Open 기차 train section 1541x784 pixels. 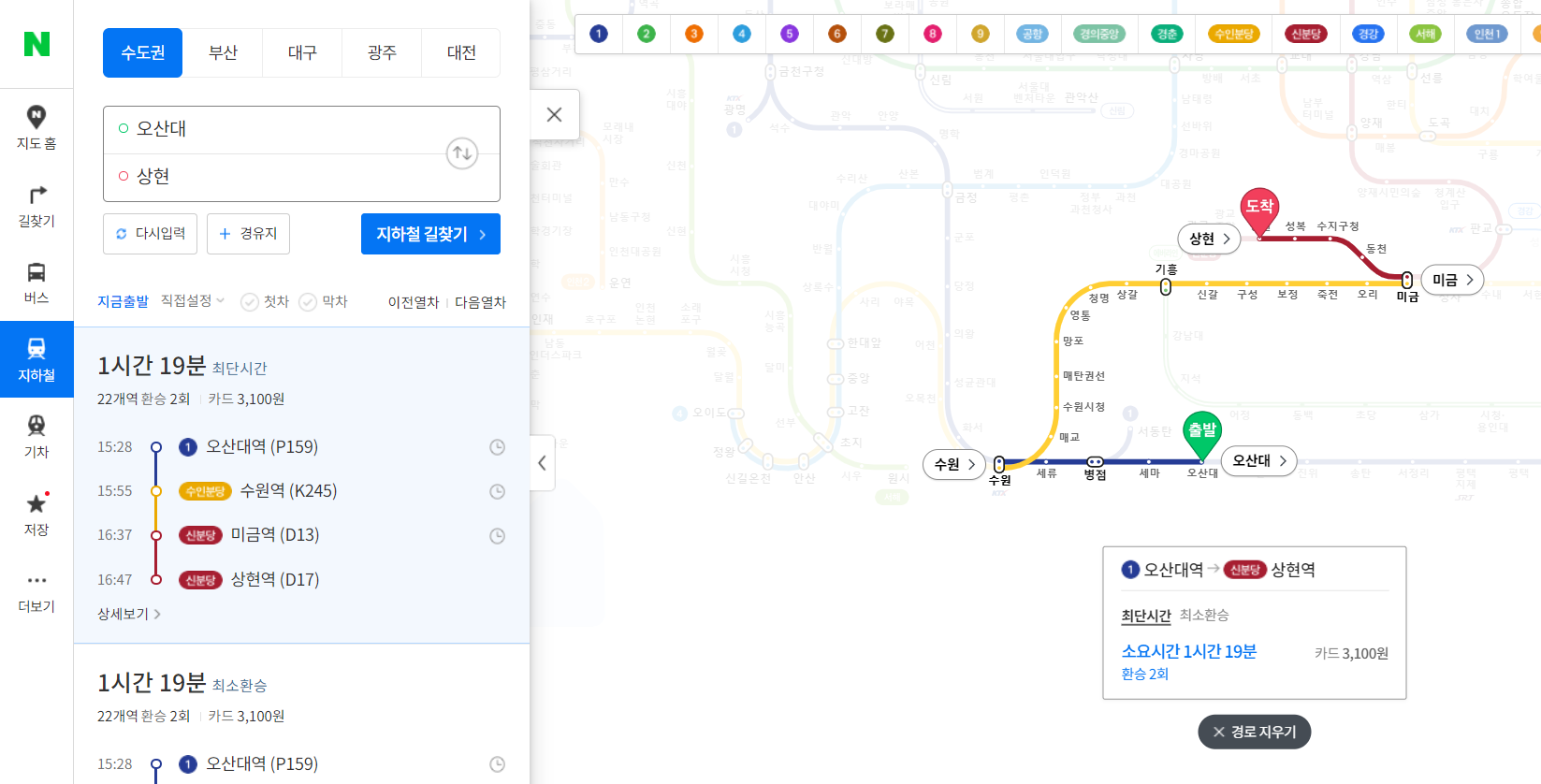point(36,437)
